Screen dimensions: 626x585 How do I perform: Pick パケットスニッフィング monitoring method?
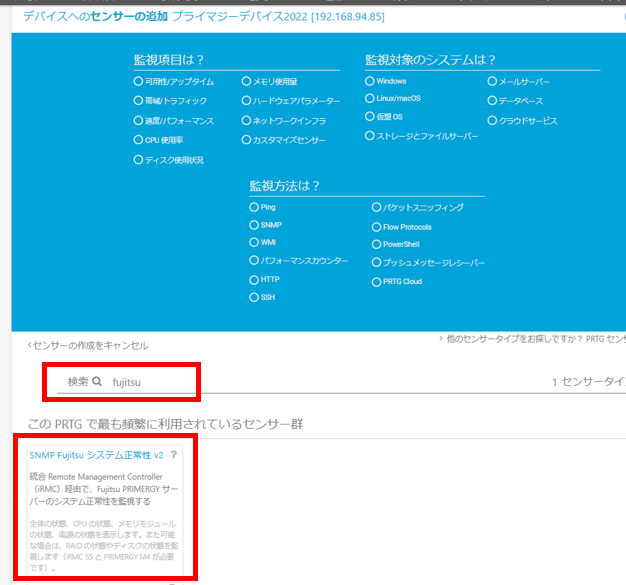[x=376, y=207]
